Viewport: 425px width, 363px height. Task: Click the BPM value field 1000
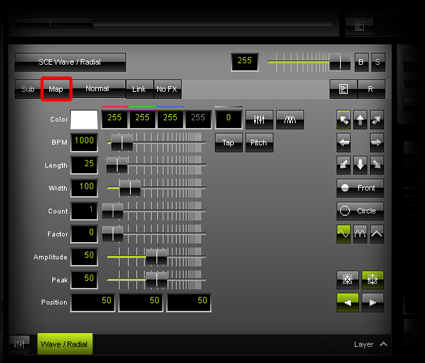pos(84,143)
